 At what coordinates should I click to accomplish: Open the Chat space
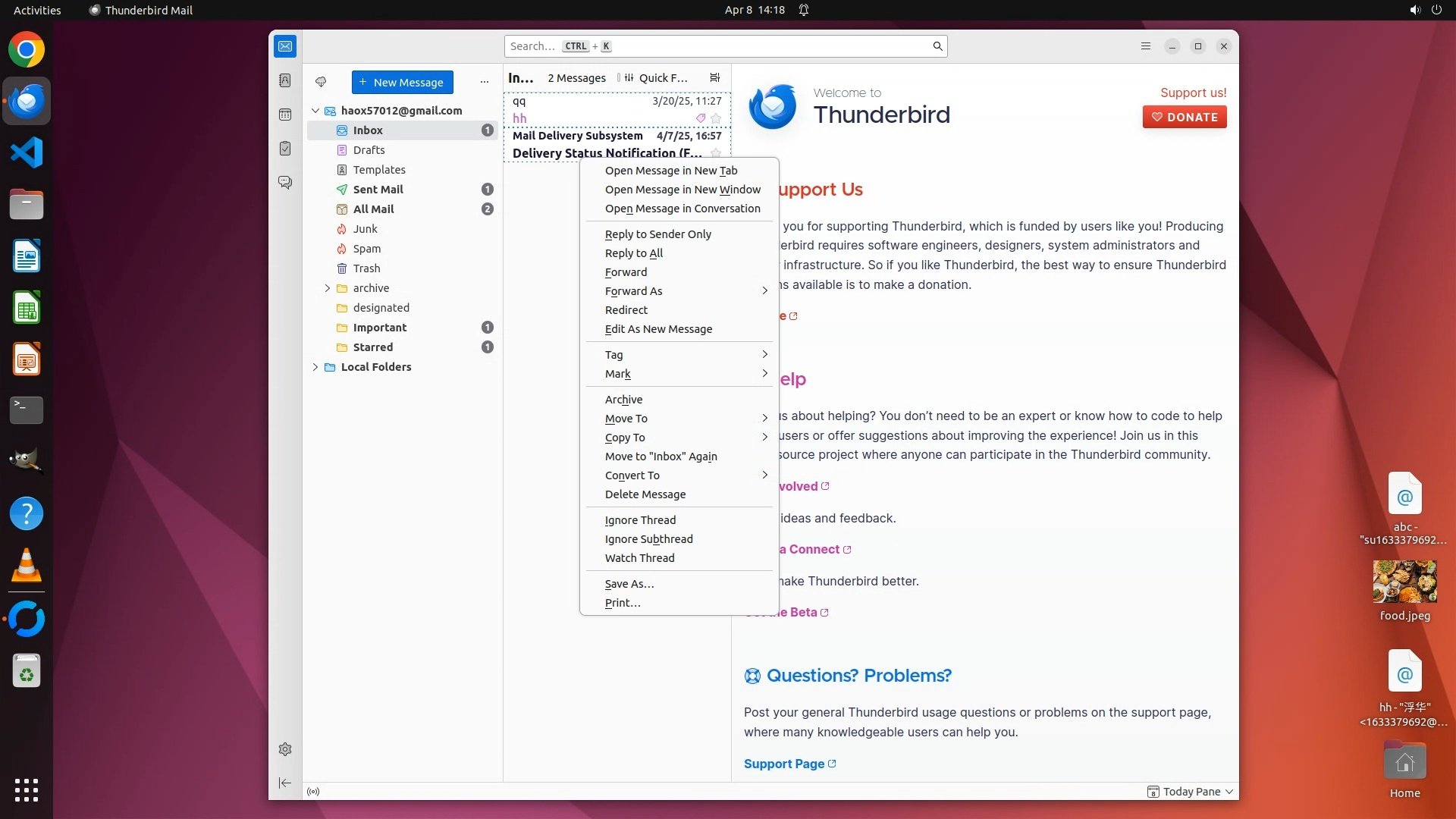click(x=285, y=183)
